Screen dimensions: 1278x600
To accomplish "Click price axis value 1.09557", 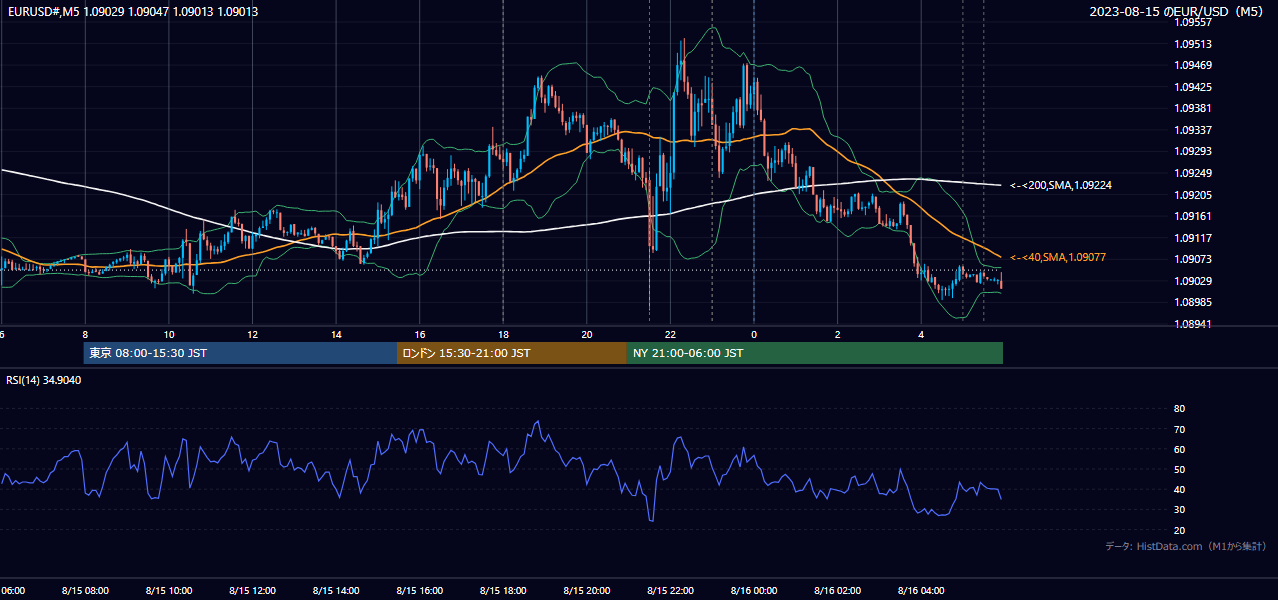I will (1192, 22).
